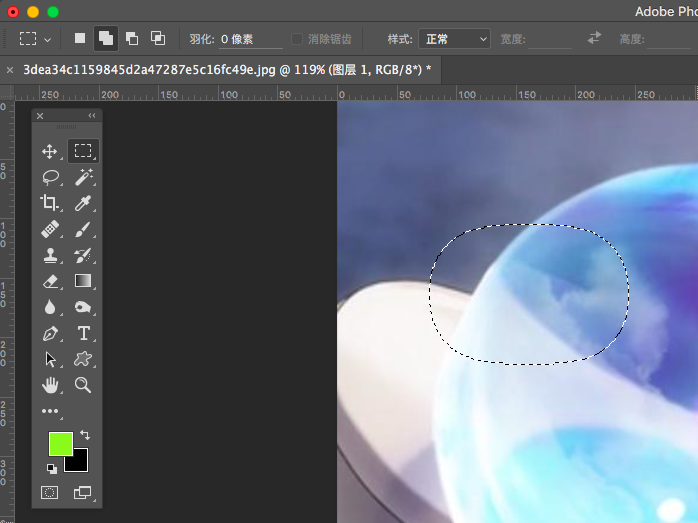Activate the Crop tool
Screen dimensions: 698x523
49,203
